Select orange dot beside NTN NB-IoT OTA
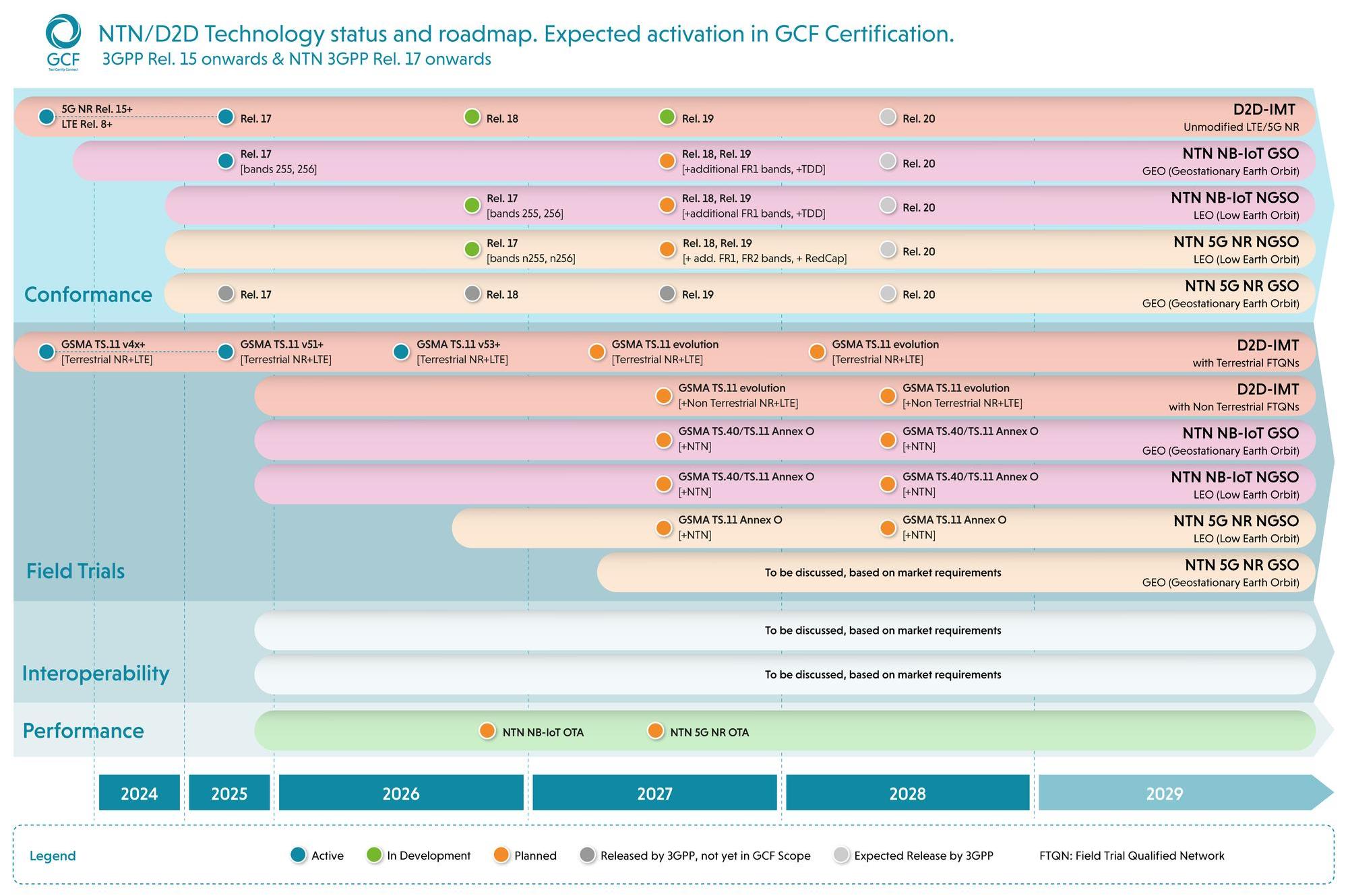This screenshot has width=1348, height=896. [487, 731]
